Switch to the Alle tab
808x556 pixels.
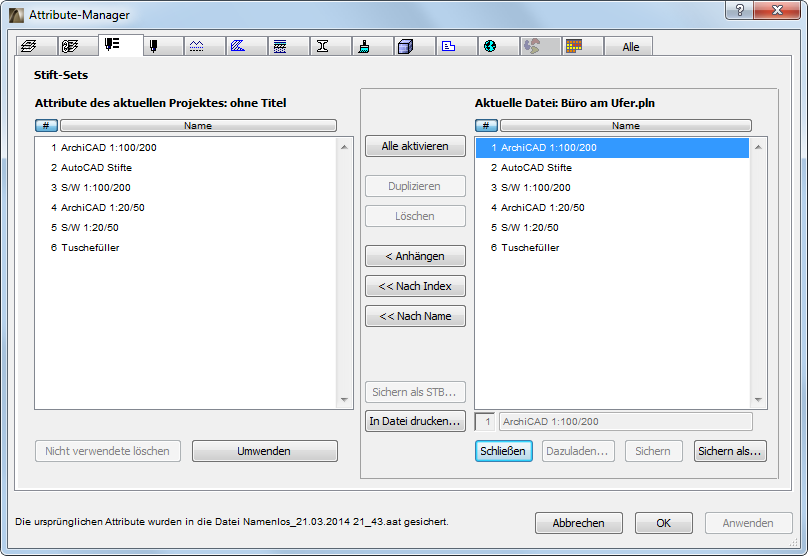[x=629, y=46]
